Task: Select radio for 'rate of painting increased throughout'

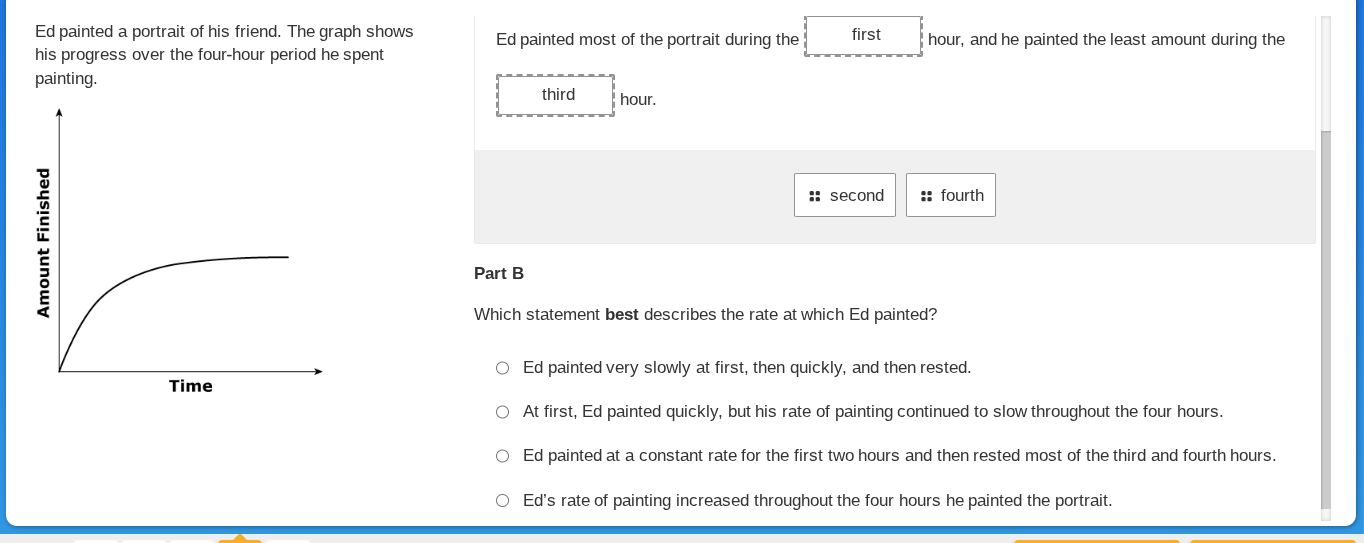Action: (503, 501)
